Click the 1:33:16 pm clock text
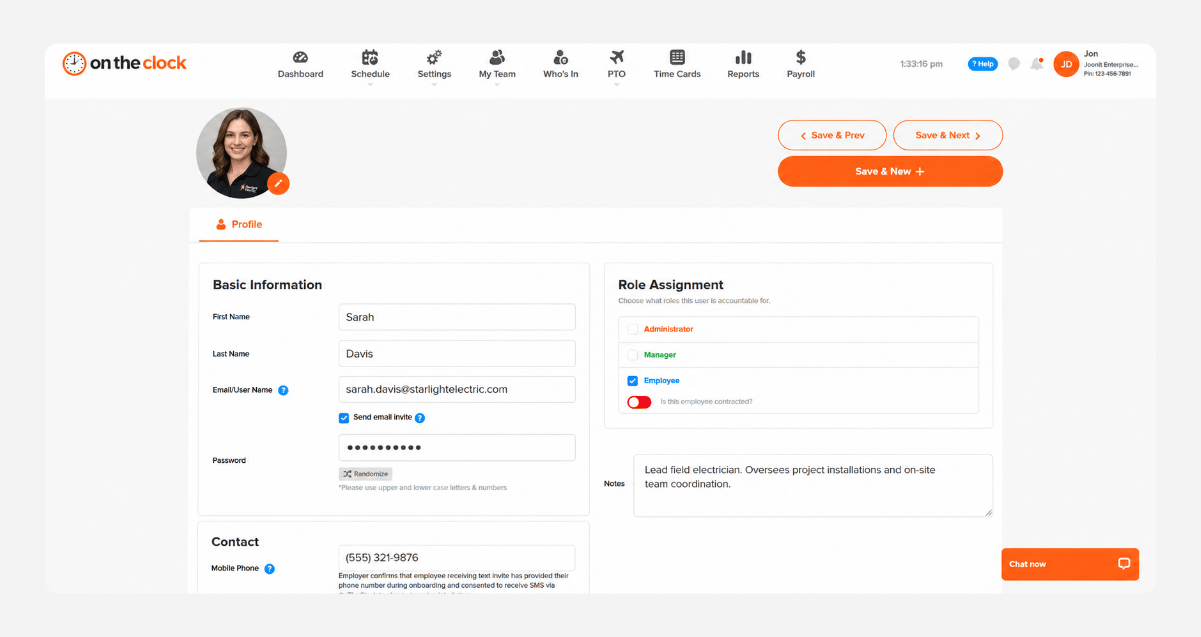The width and height of the screenshot is (1201, 637). [921, 64]
